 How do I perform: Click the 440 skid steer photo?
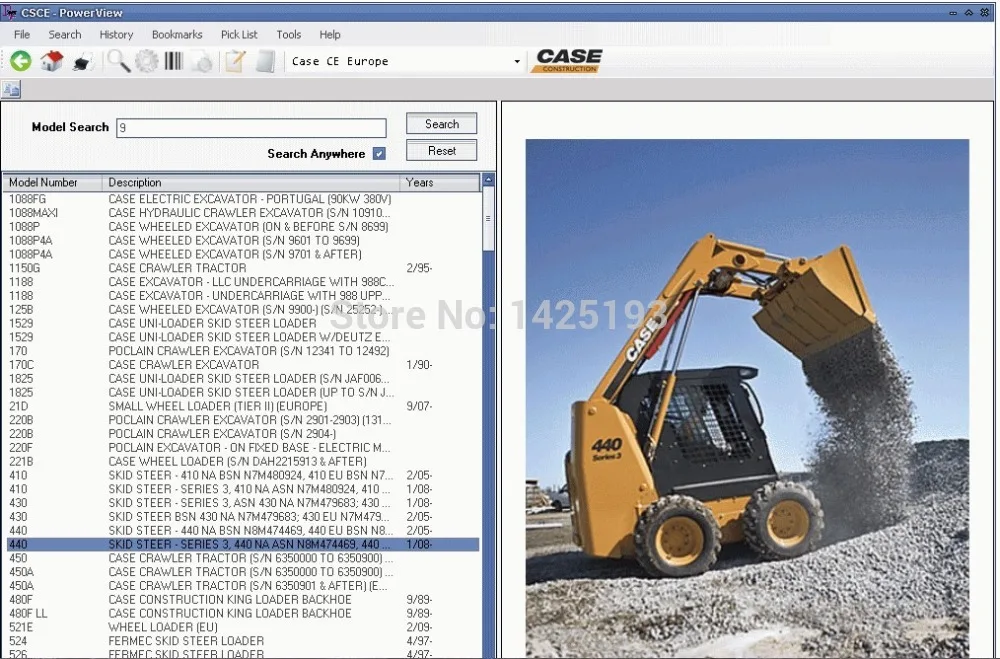(x=747, y=398)
